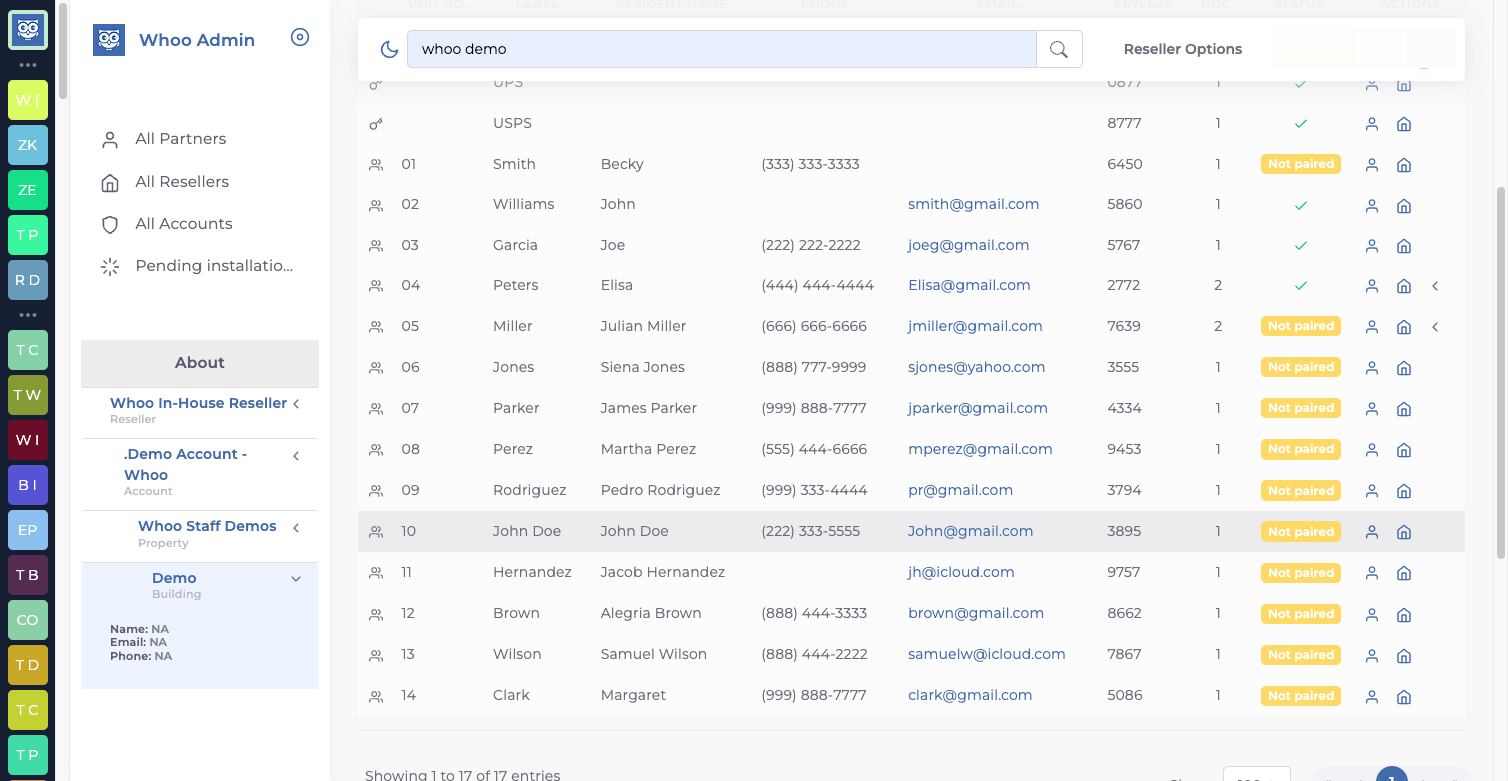Viewport: 1508px width, 781px height.
Task: Click the main table's vertical scrollbar
Action: tap(1501, 372)
